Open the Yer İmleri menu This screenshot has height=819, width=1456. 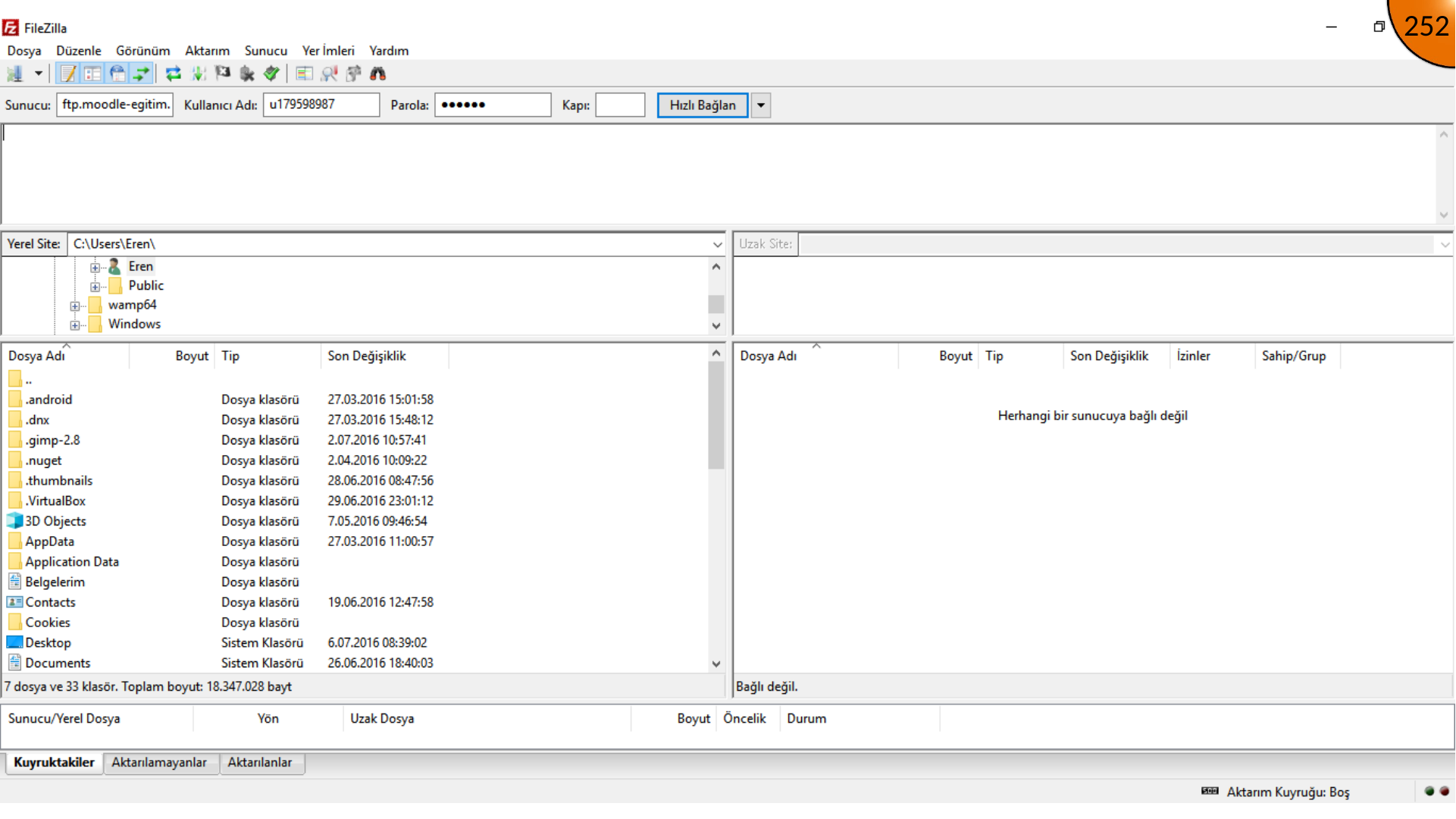coord(328,51)
